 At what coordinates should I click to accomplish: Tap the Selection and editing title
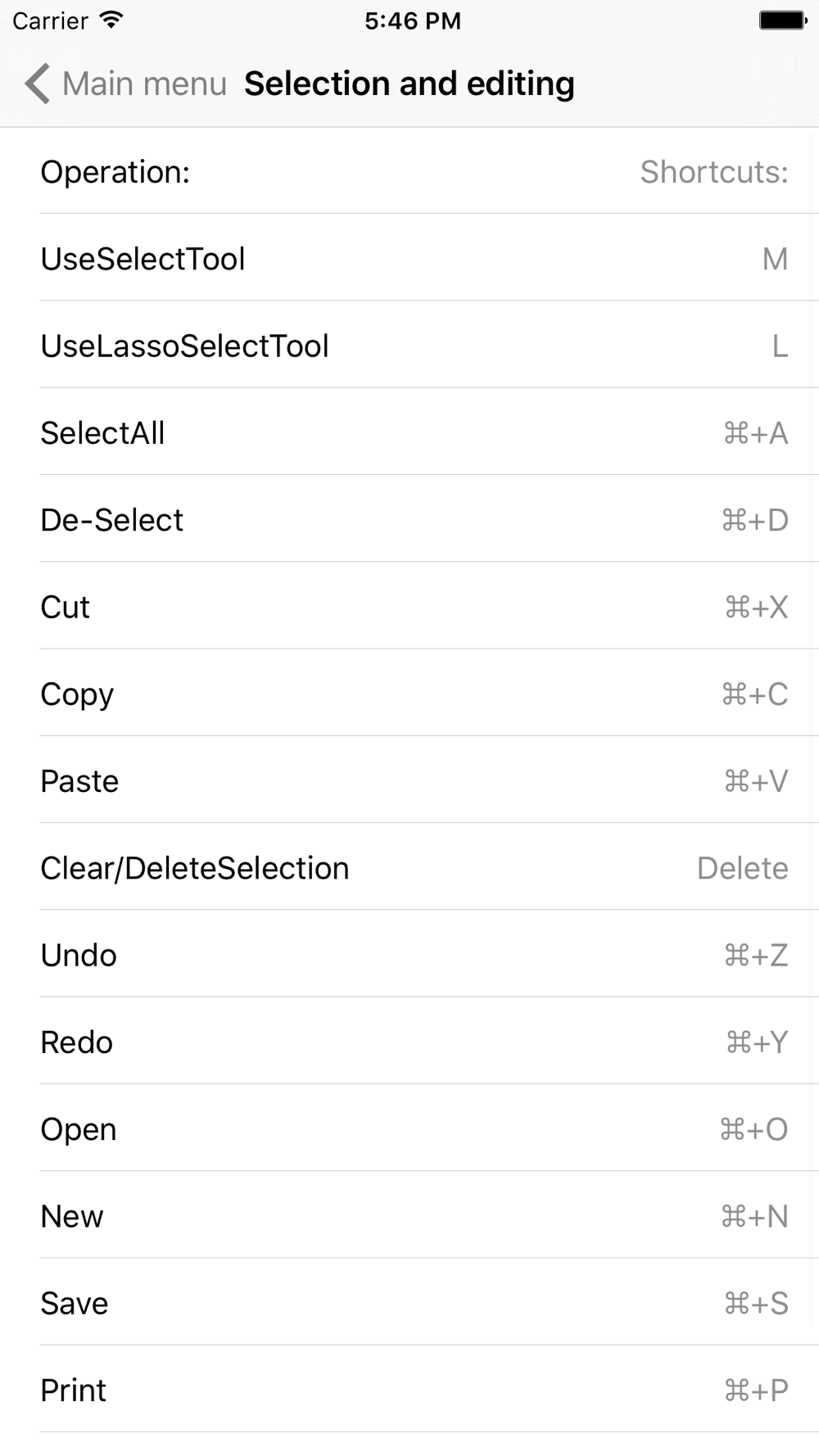coord(409,84)
